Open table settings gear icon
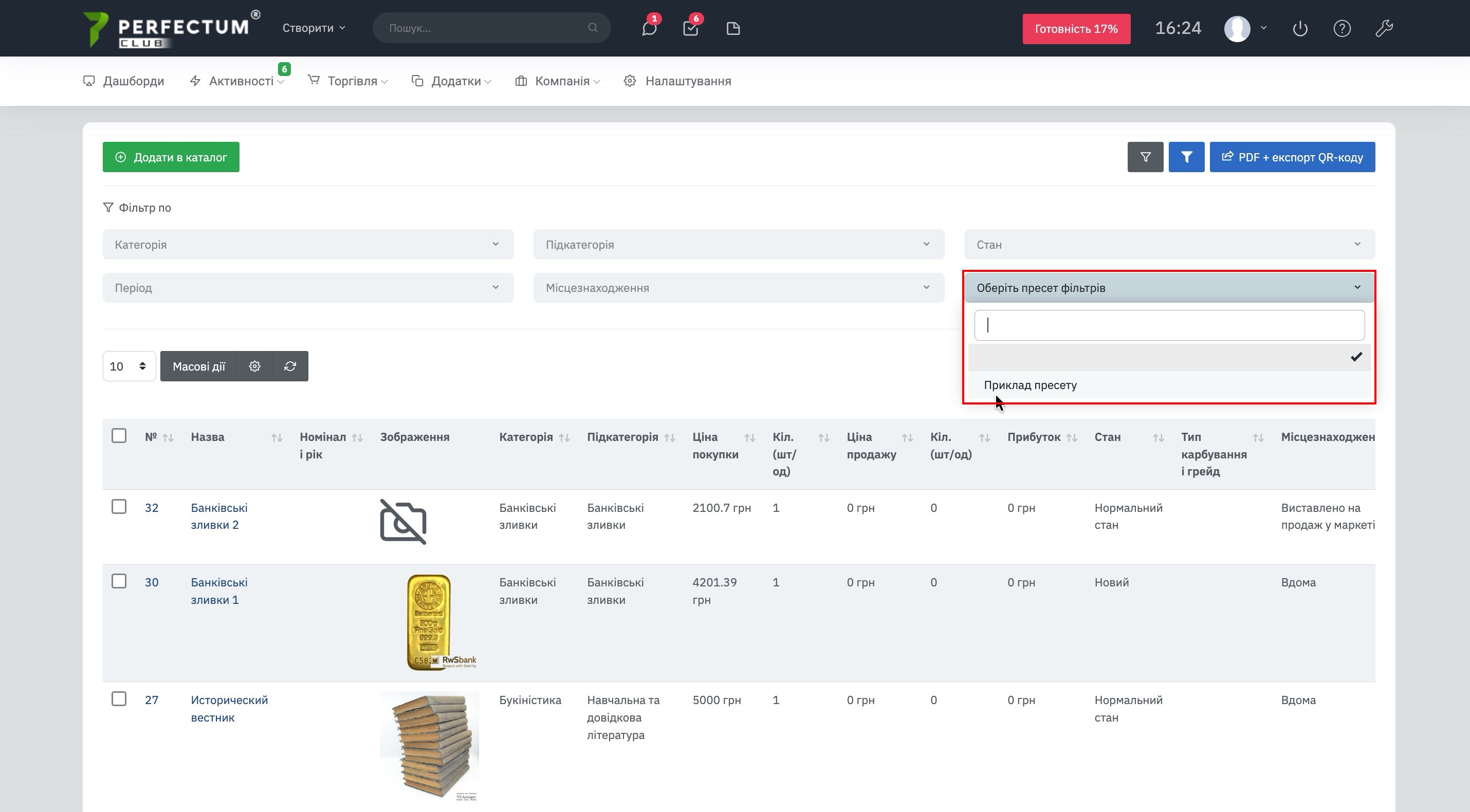 (x=254, y=366)
